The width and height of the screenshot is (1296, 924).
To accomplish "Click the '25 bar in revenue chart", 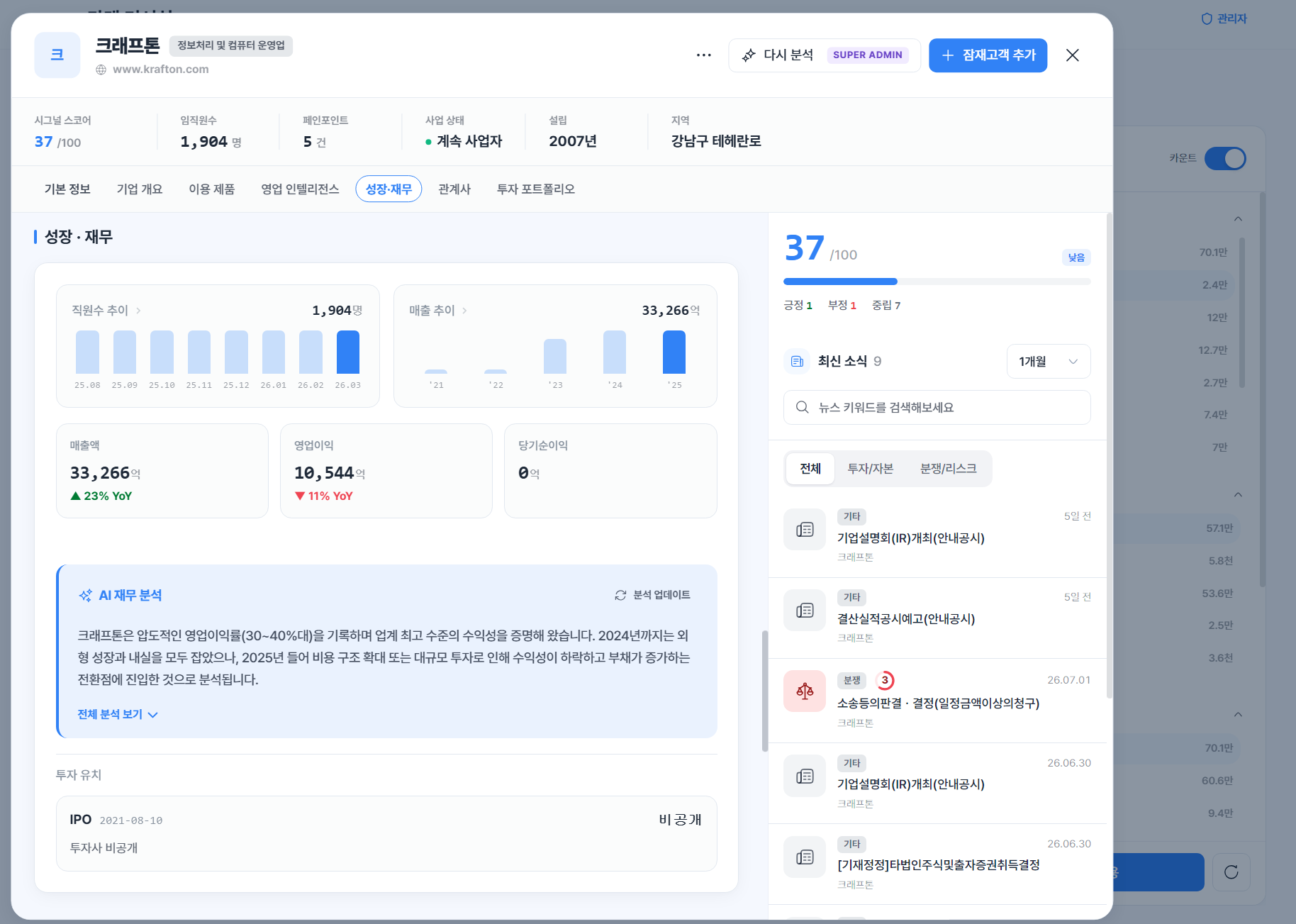I will 674,352.
